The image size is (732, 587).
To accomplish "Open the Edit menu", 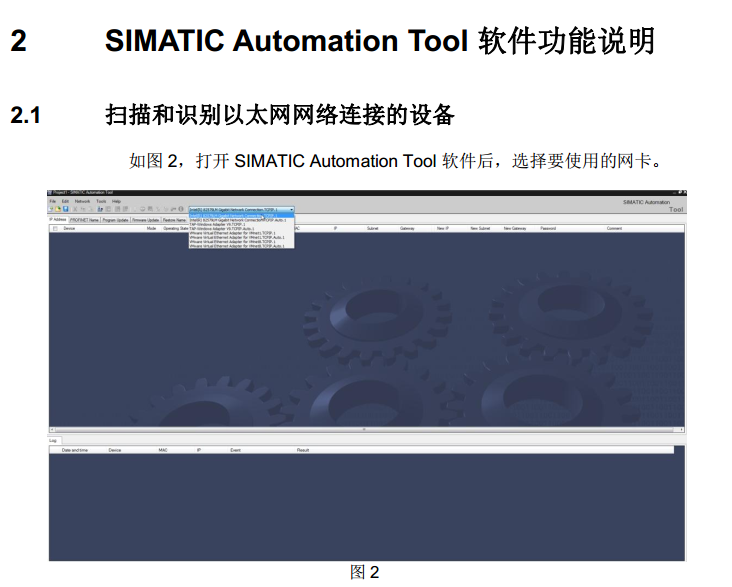I will 65,201.
